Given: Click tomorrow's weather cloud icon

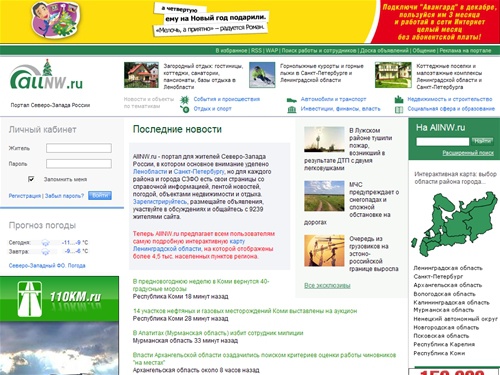Looking at the screenshot, I should click(x=46, y=251).
